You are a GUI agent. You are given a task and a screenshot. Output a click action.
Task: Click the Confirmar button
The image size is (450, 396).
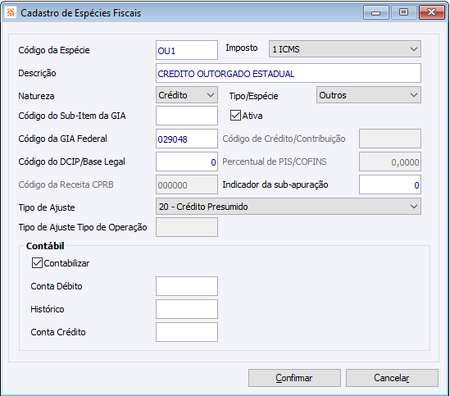click(294, 378)
